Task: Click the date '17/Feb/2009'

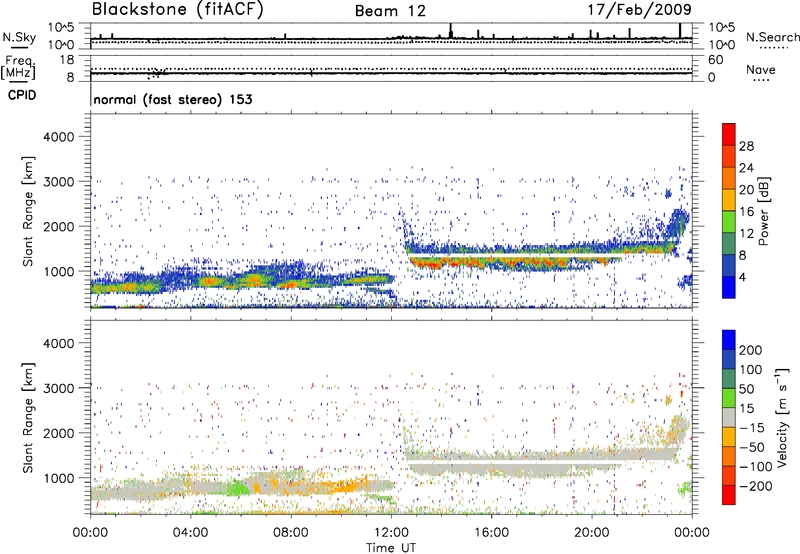Action: [x=640, y=10]
